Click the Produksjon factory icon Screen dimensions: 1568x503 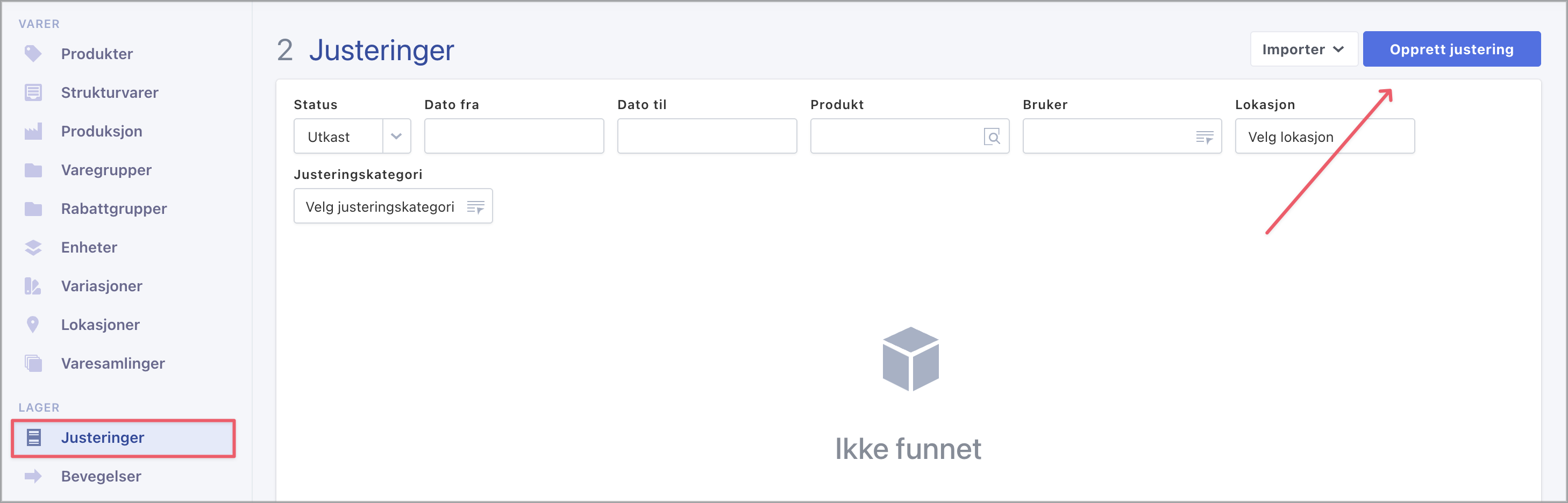click(x=33, y=131)
